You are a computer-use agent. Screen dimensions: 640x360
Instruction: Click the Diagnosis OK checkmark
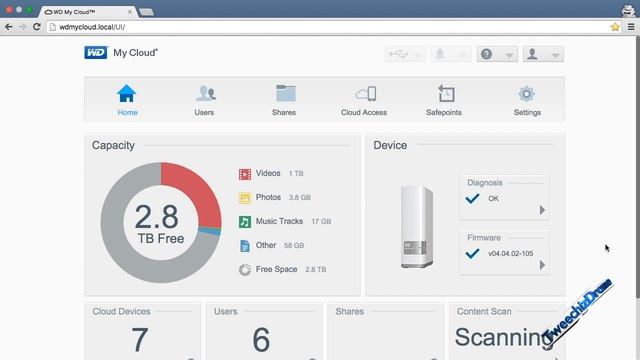pyautogui.click(x=472, y=199)
